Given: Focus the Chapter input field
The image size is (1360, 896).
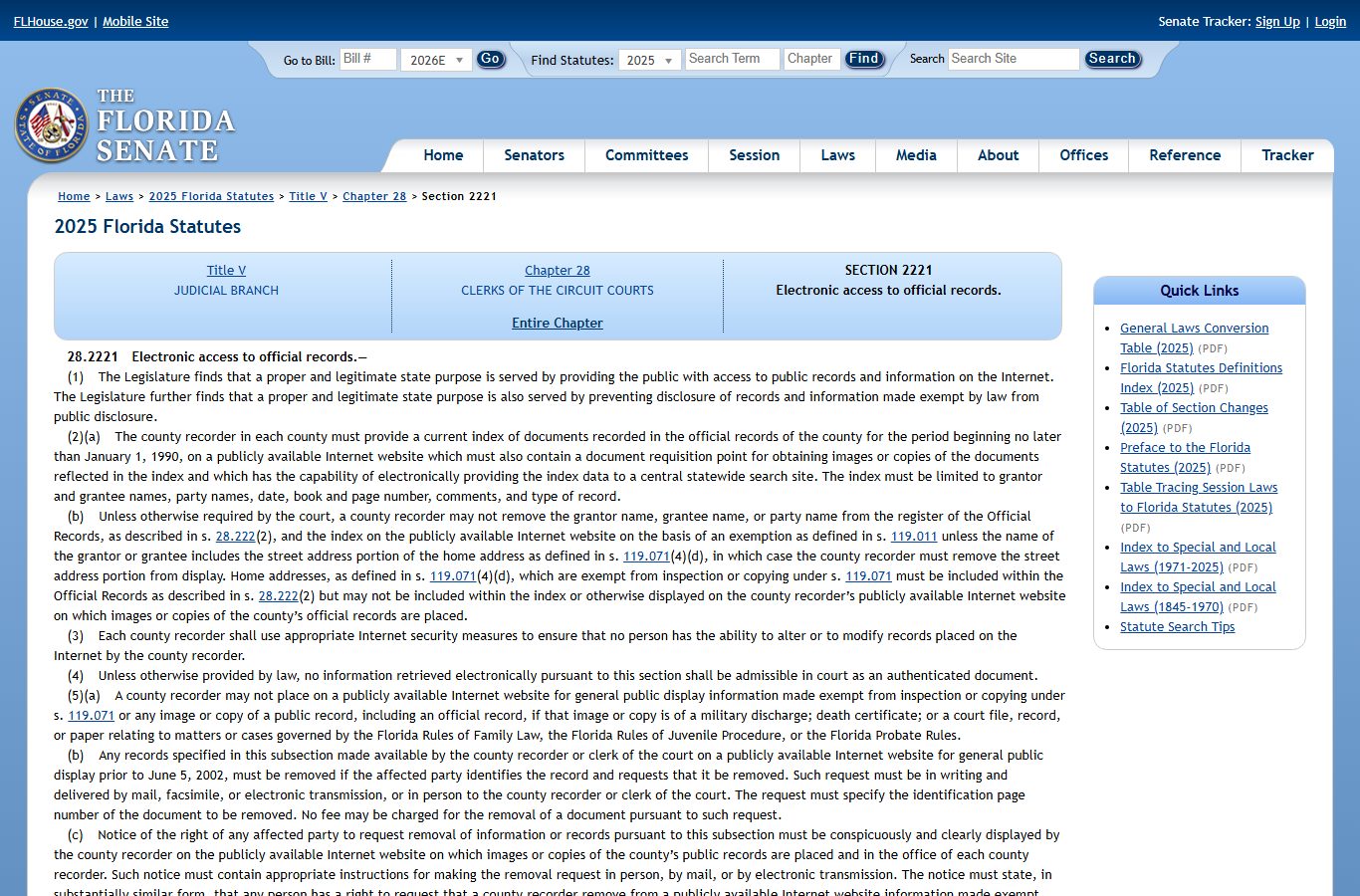Looking at the screenshot, I should coord(812,59).
